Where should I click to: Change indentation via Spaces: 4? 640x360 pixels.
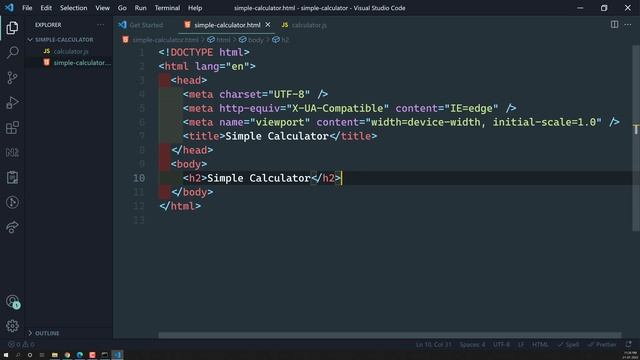pyautogui.click(x=472, y=344)
